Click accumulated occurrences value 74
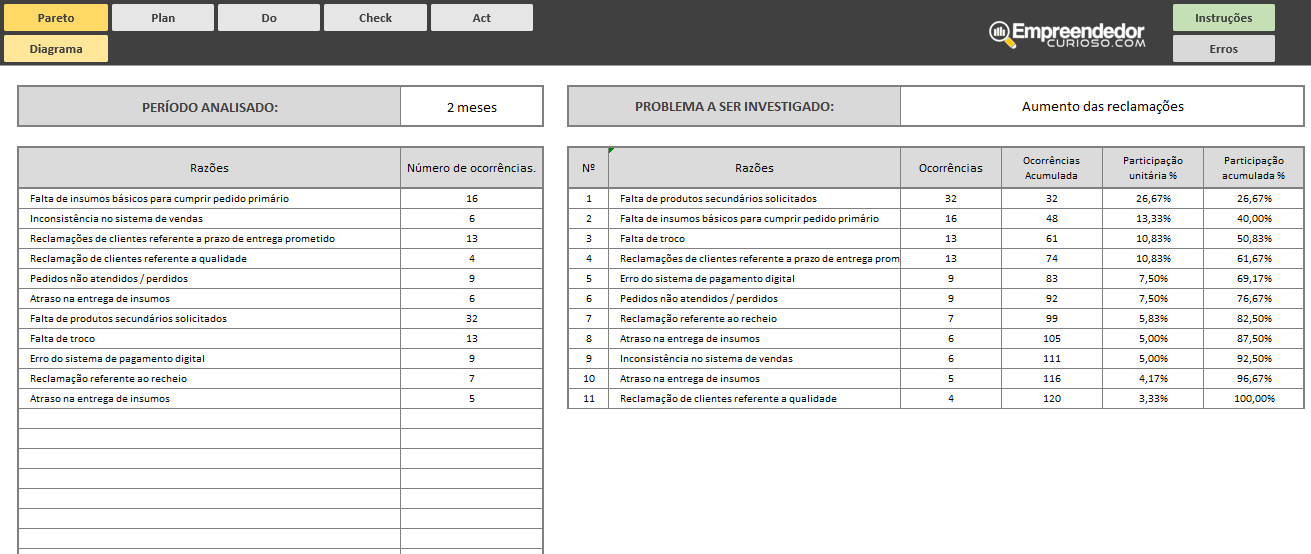1311x554 pixels. 1052,258
